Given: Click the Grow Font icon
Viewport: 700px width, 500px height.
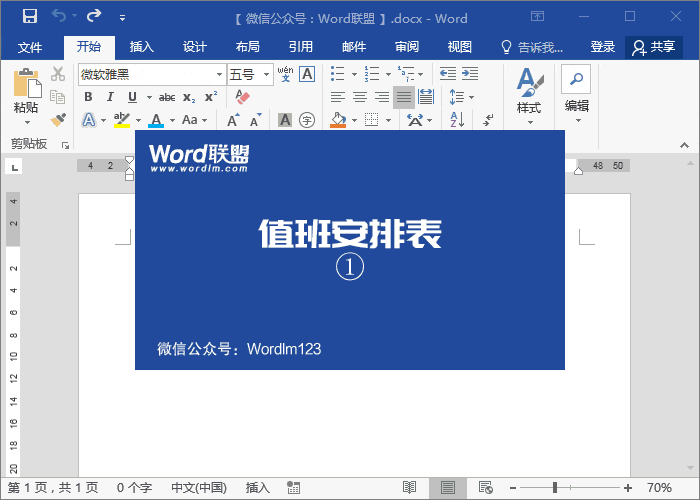Looking at the screenshot, I should pyautogui.click(x=233, y=120).
